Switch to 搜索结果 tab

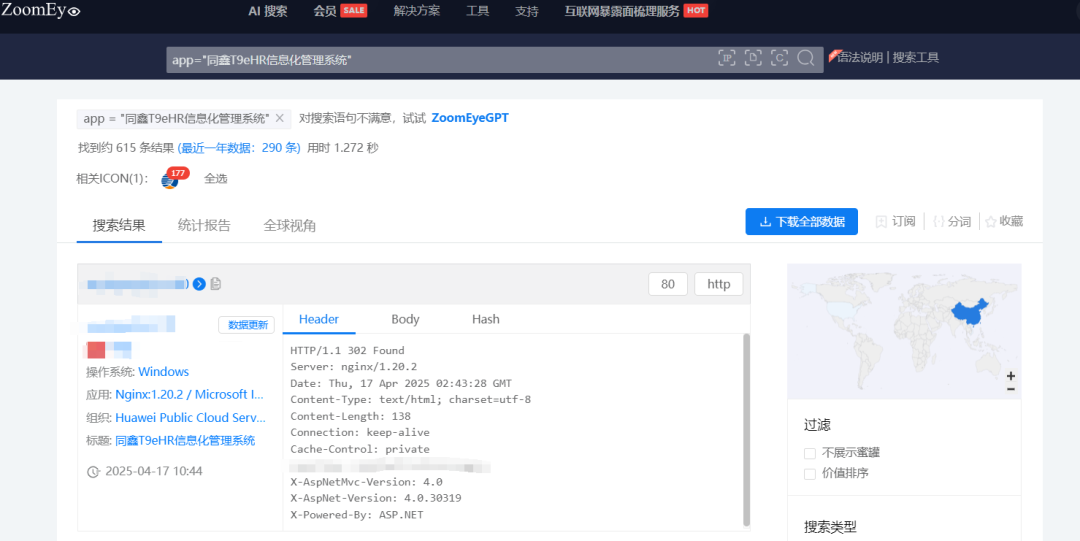(119, 225)
